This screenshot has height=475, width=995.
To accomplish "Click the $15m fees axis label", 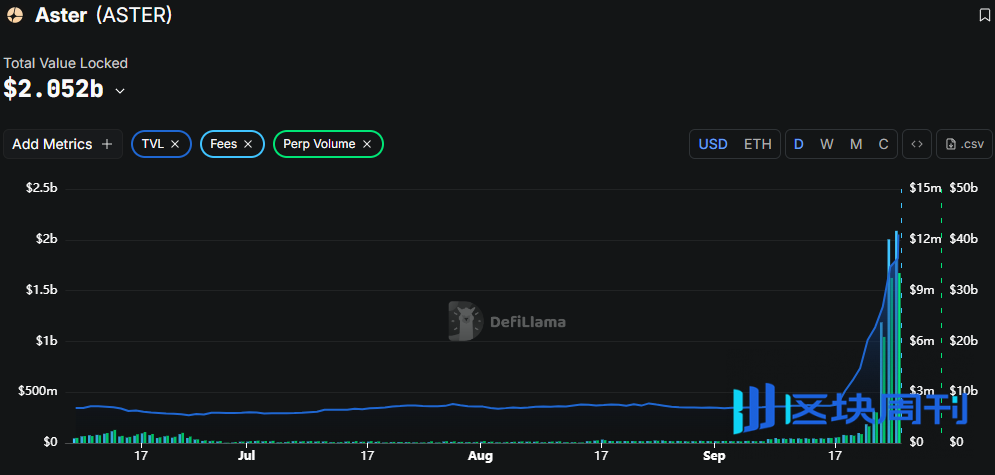I will (925, 187).
